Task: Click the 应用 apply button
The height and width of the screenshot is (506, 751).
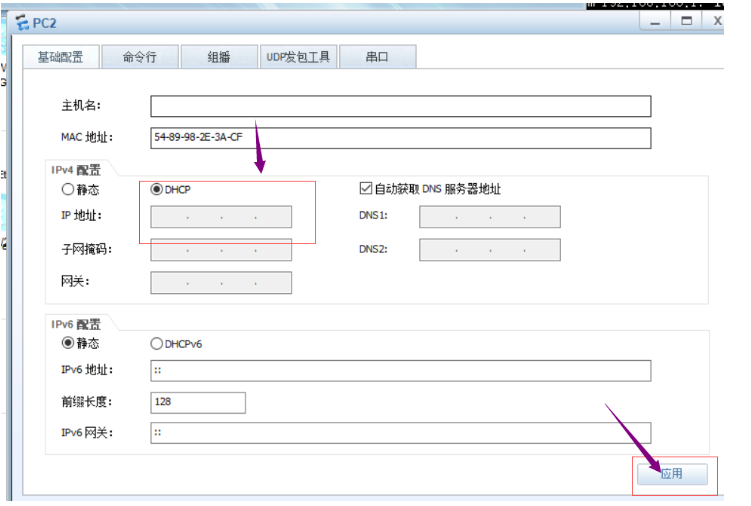Action: (x=672, y=474)
